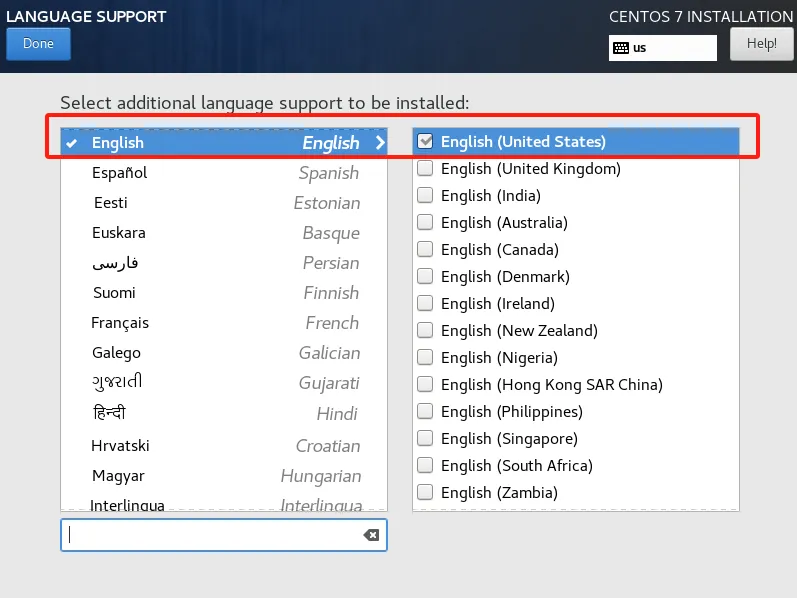Enable English (United Kingdom) checkbox
Screen dimensions: 797x598
(x=425, y=169)
